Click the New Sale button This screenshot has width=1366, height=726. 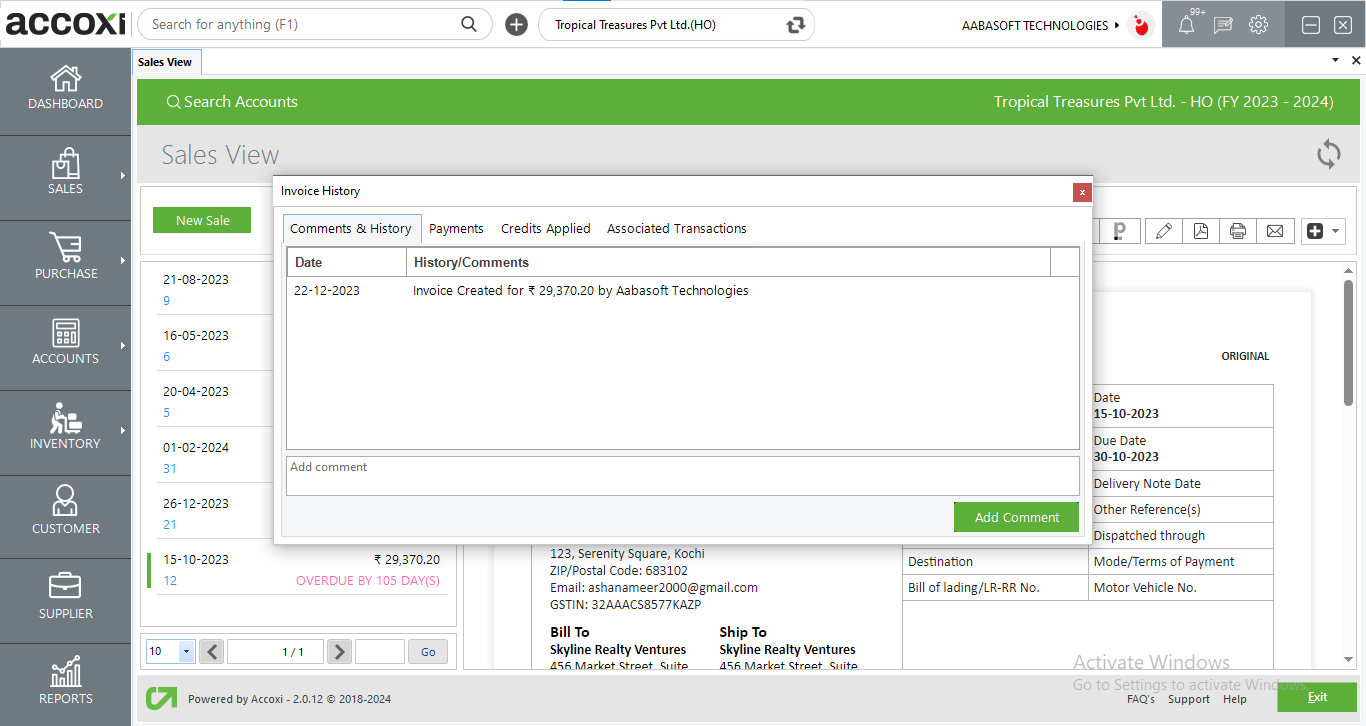pyautogui.click(x=202, y=220)
